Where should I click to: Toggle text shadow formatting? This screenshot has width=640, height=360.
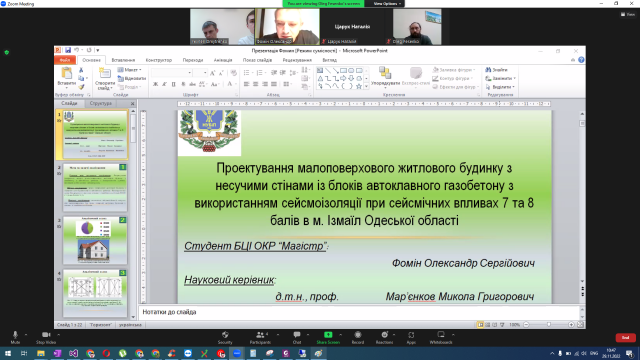tap(183, 84)
